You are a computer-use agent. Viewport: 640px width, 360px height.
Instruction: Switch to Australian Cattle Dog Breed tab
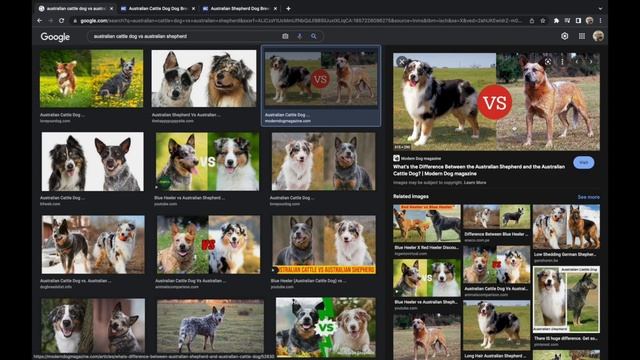tap(158, 8)
